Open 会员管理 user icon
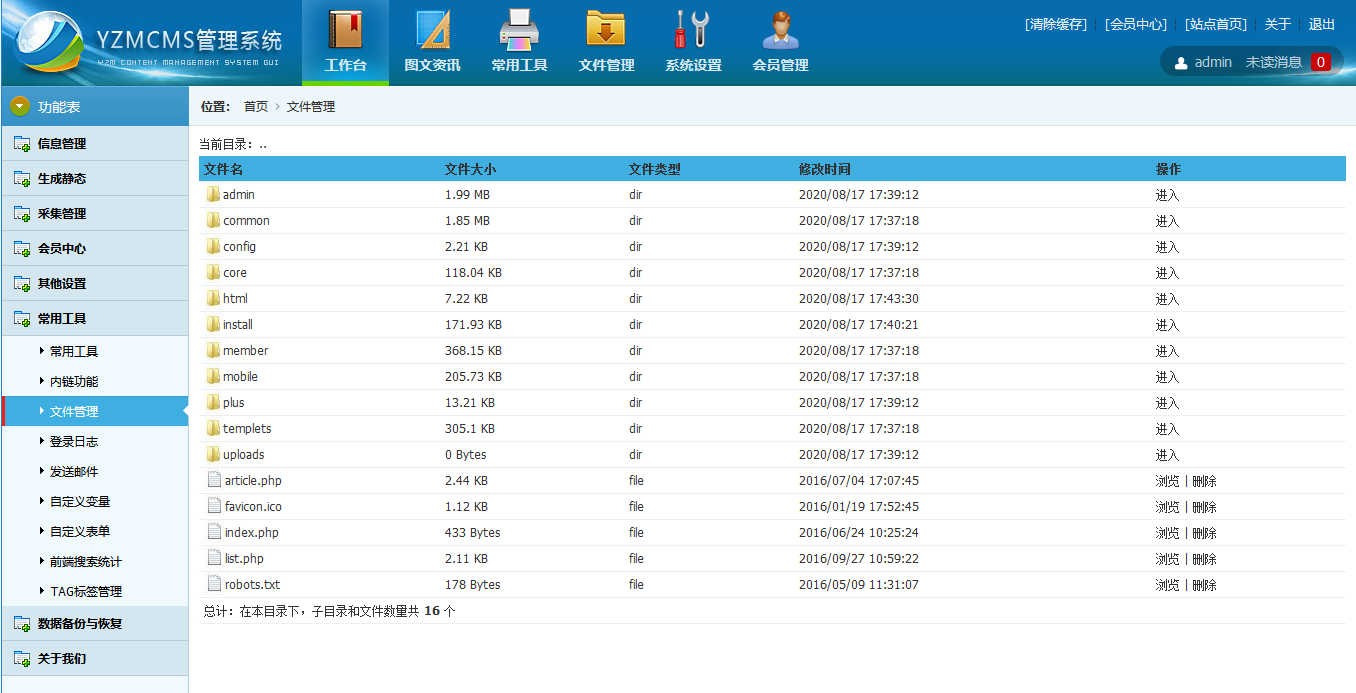Viewport: 1356px width, 693px height. click(780, 30)
